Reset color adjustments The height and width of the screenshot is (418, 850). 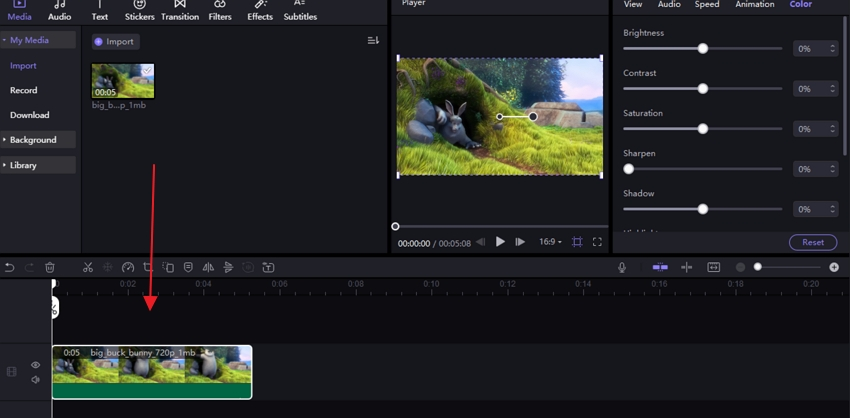click(813, 242)
